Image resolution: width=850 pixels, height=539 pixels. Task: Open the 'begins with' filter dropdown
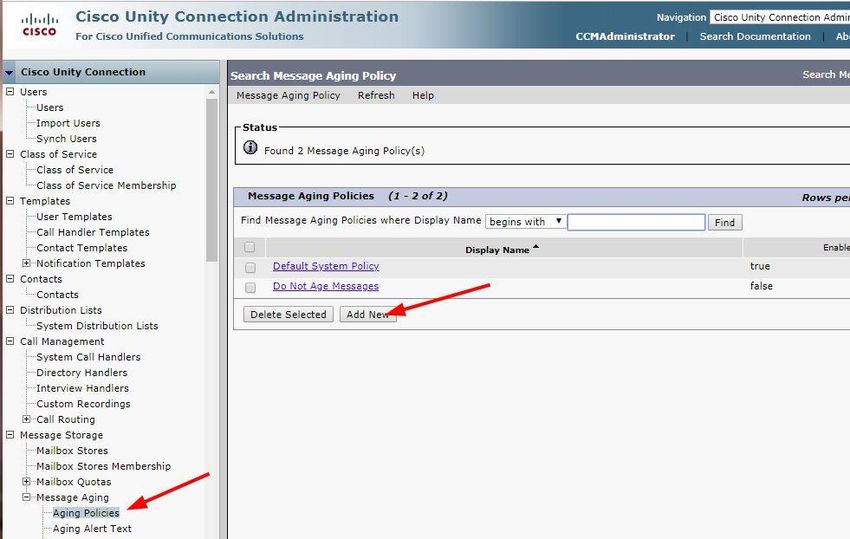point(525,221)
